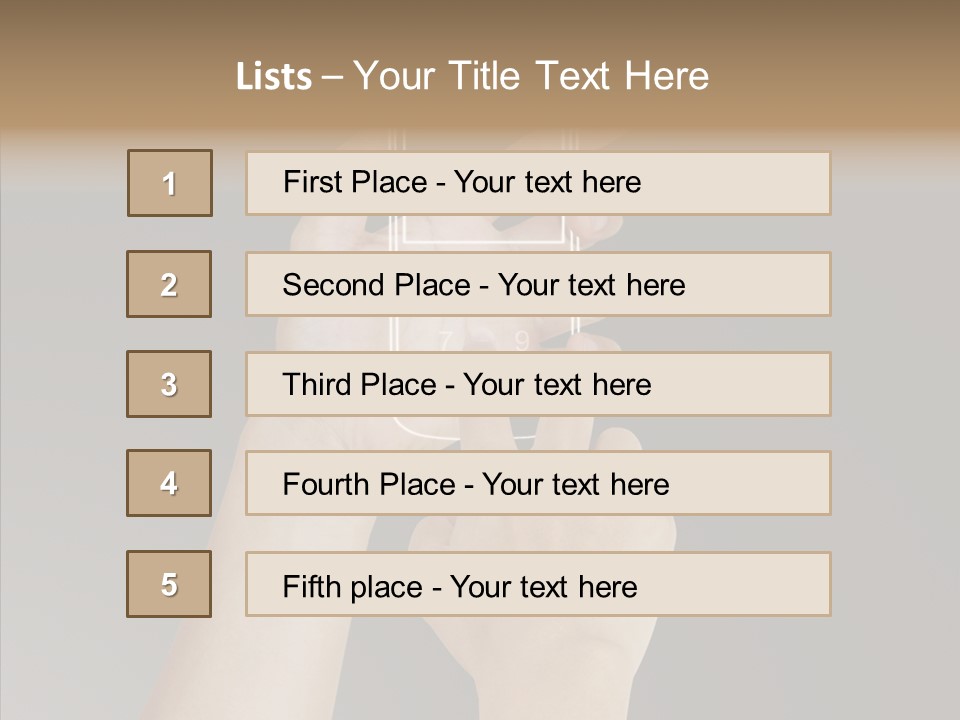
Task: Click the faint digit 9 in background
Action: pyautogui.click(x=521, y=341)
